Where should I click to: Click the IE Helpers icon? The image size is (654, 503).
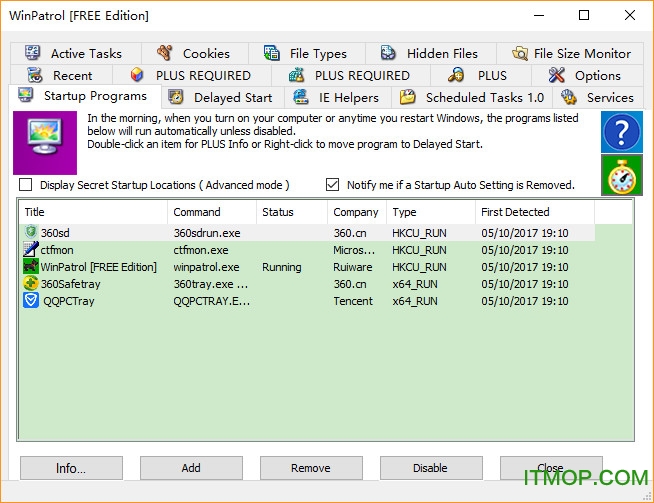[300, 97]
